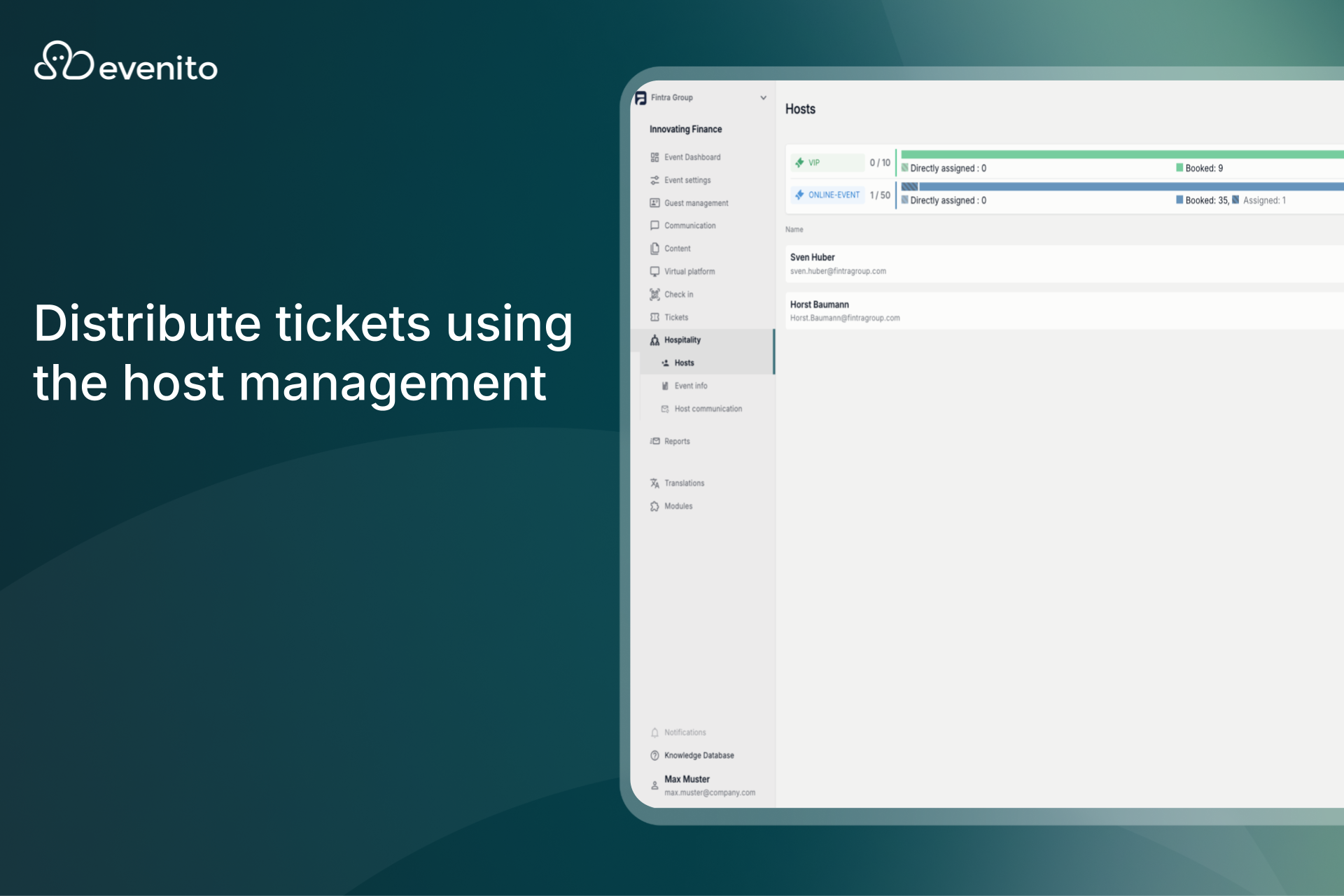
Task: Open Virtual platform
Action: [689, 272]
